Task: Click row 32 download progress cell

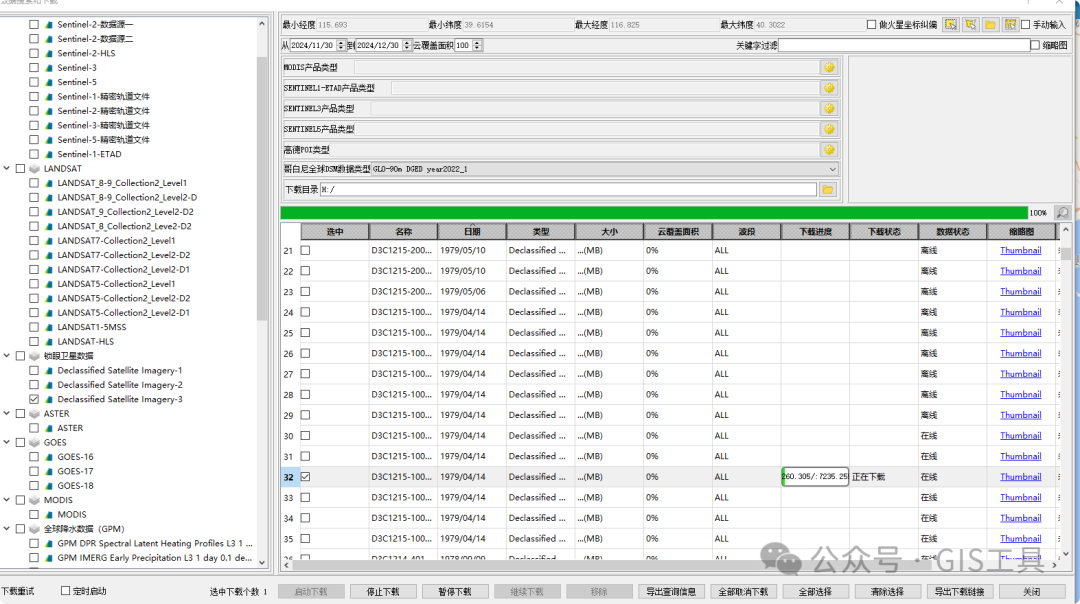Action: pyautogui.click(x=815, y=477)
